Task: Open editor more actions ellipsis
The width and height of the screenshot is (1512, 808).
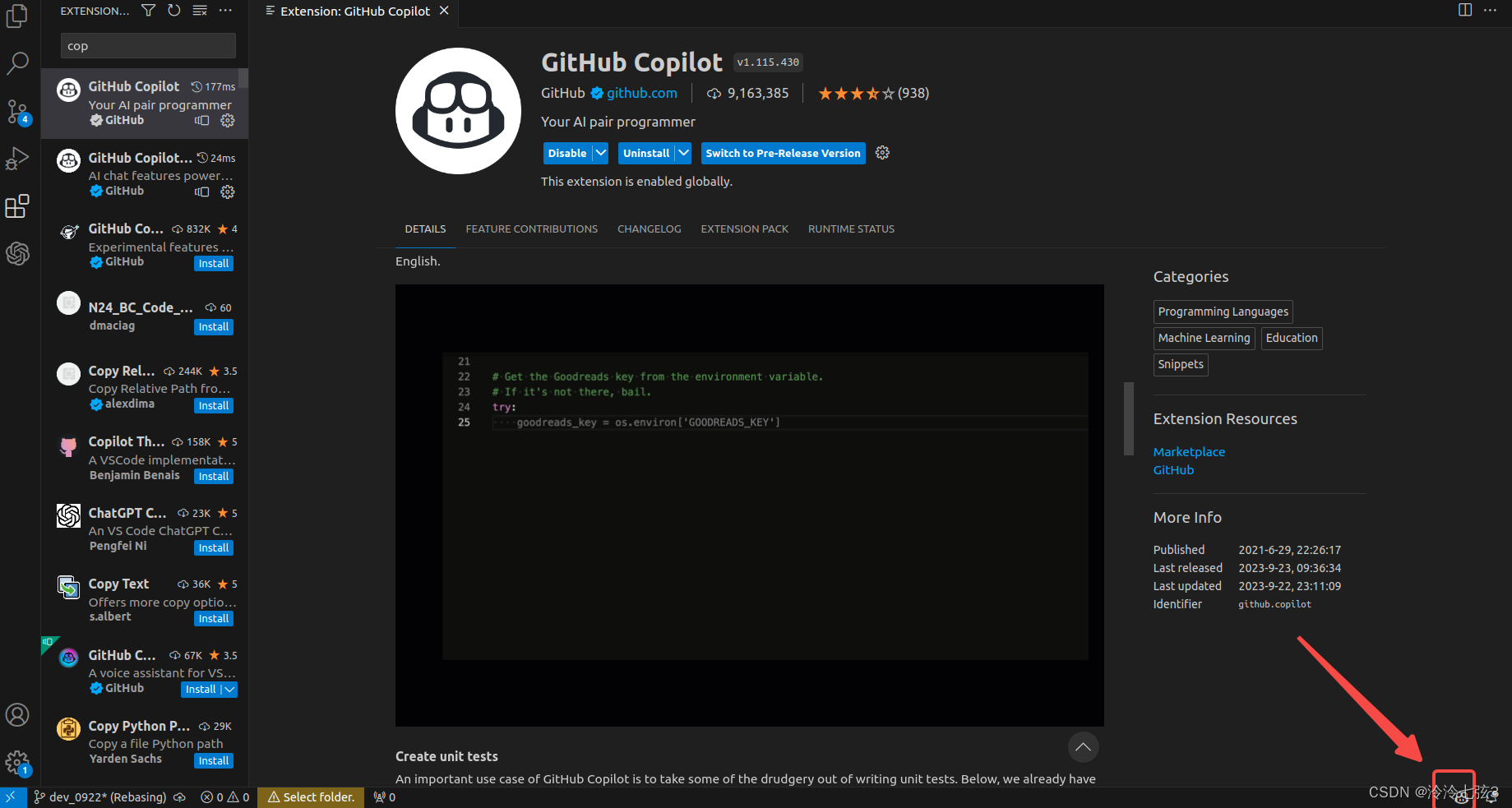Action: 1490,11
